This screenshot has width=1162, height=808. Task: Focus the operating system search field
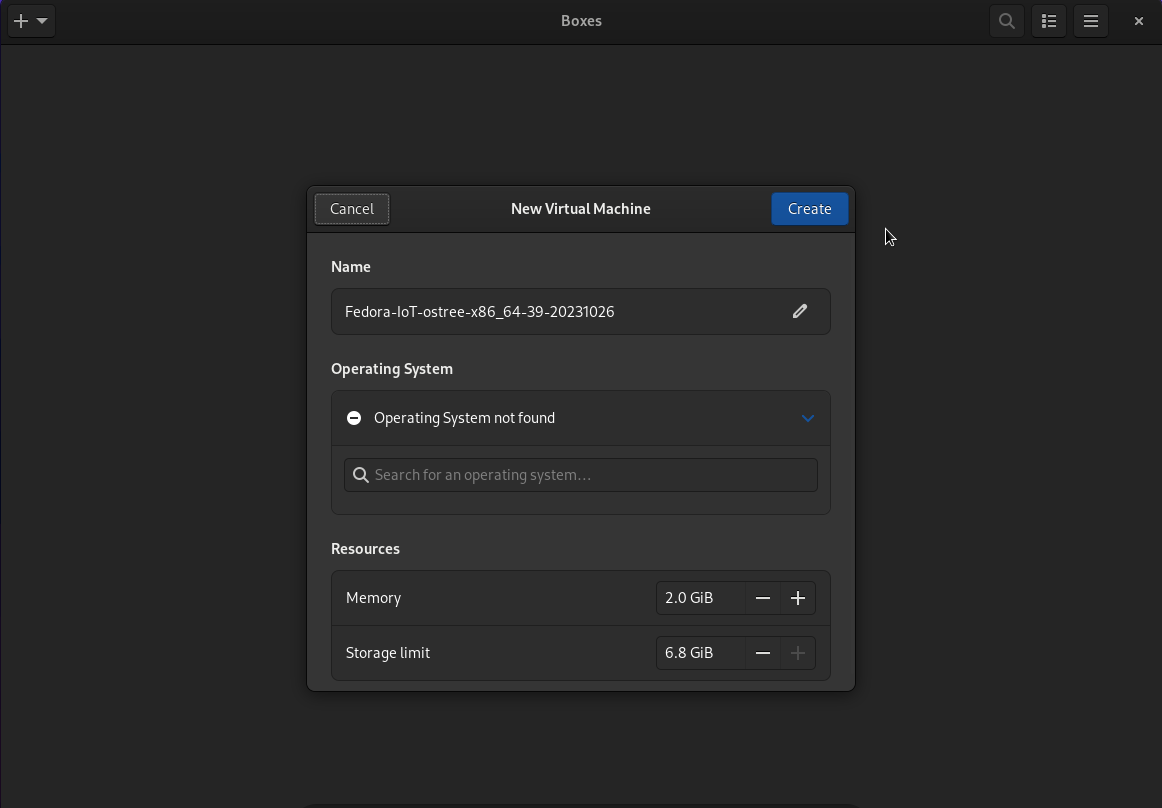pos(580,475)
